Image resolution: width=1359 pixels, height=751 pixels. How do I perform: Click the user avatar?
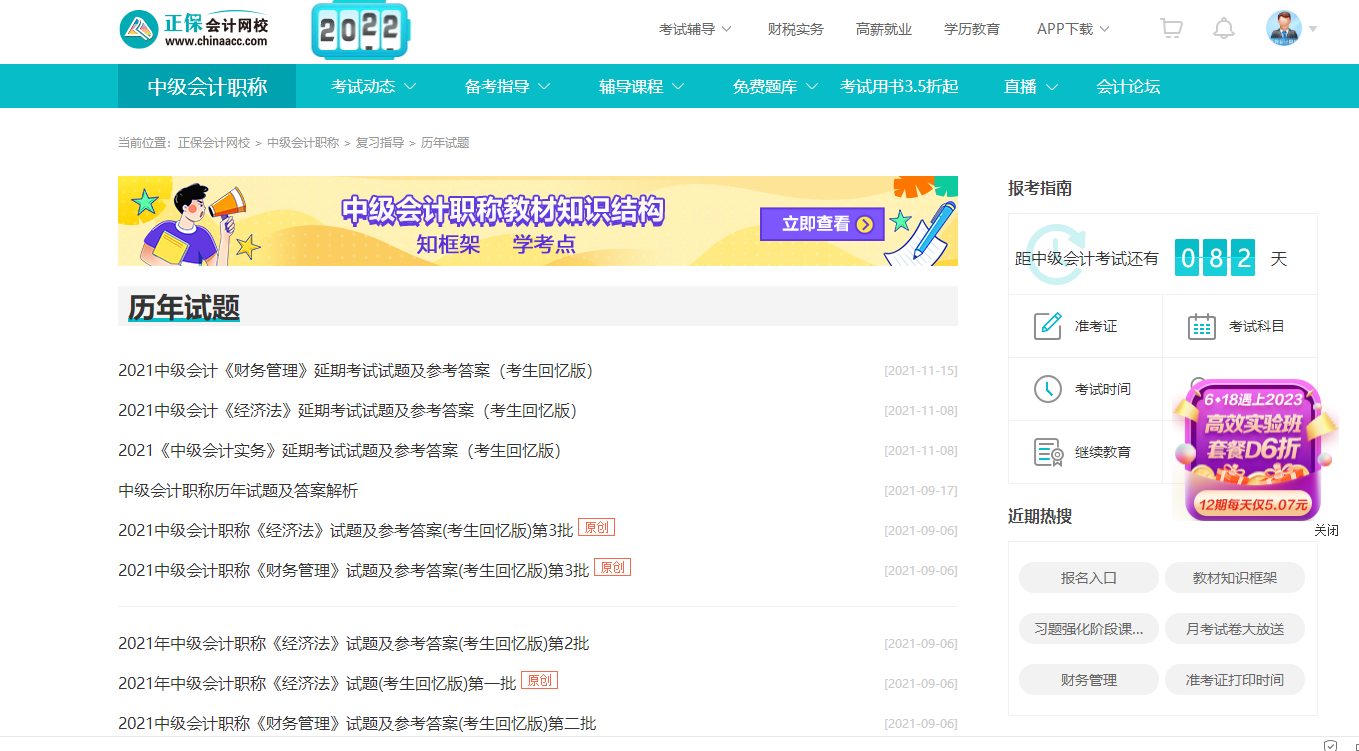coord(1282,28)
